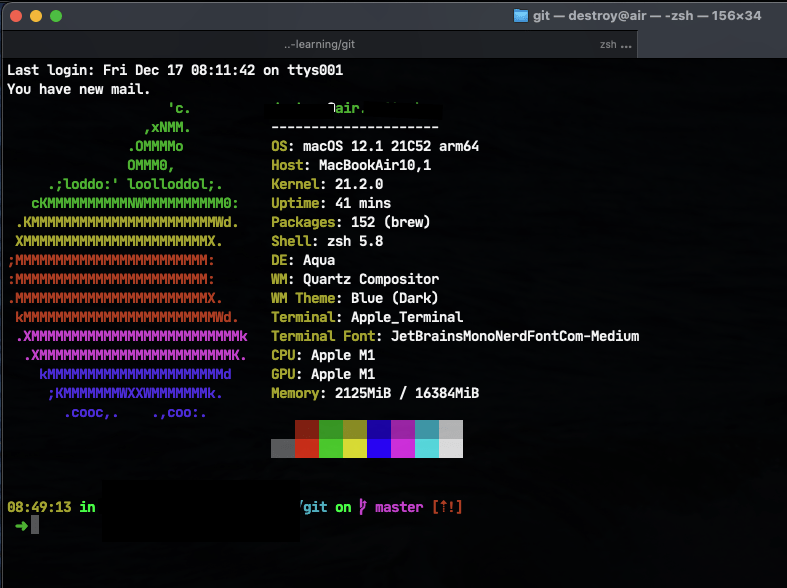Image resolution: width=787 pixels, height=588 pixels.
Task: Close the terminal window with red button
Action: pyautogui.click(x=16, y=16)
